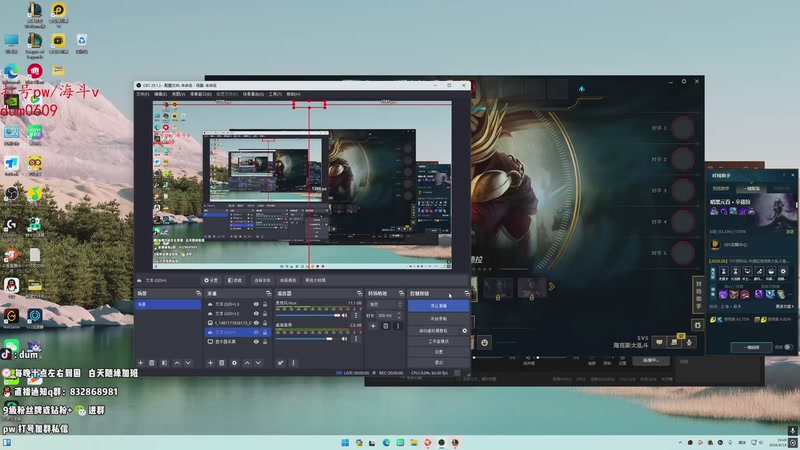The height and width of the screenshot is (450, 800).
Task: Toggle visibility of the selected text source
Action: (x=256, y=332)
